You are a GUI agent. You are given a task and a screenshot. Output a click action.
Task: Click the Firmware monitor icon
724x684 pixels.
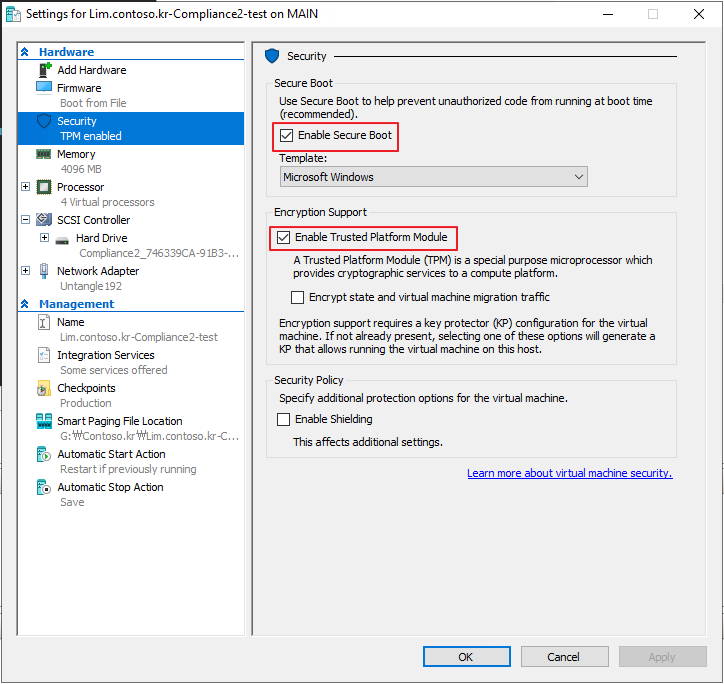pos(44,87)
